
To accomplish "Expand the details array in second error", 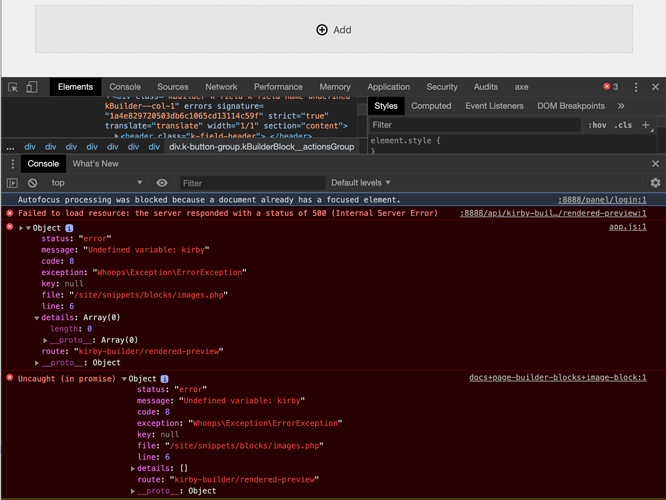I will [x=133, y=469].
